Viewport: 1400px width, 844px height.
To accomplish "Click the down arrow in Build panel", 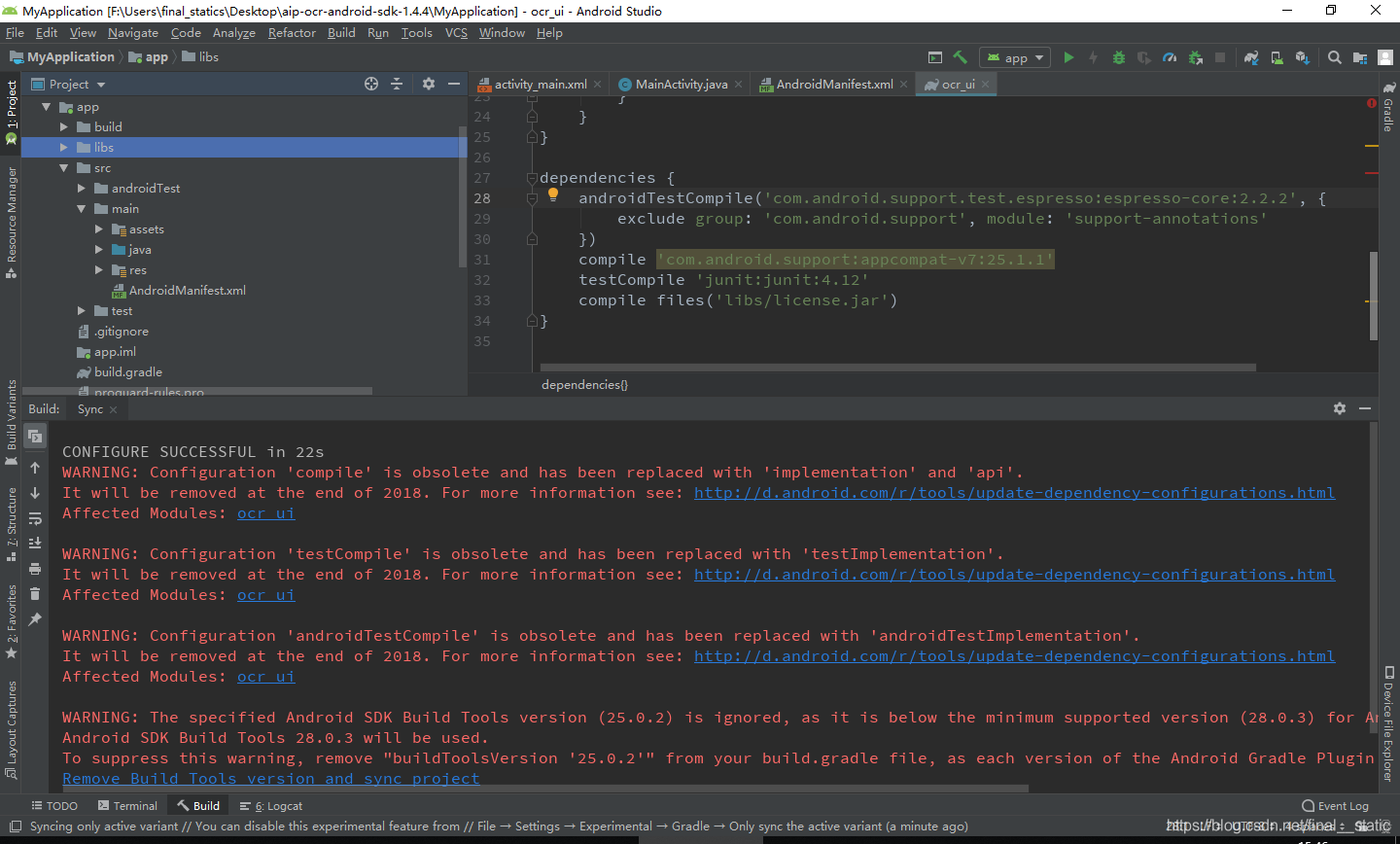I will 35,493.
